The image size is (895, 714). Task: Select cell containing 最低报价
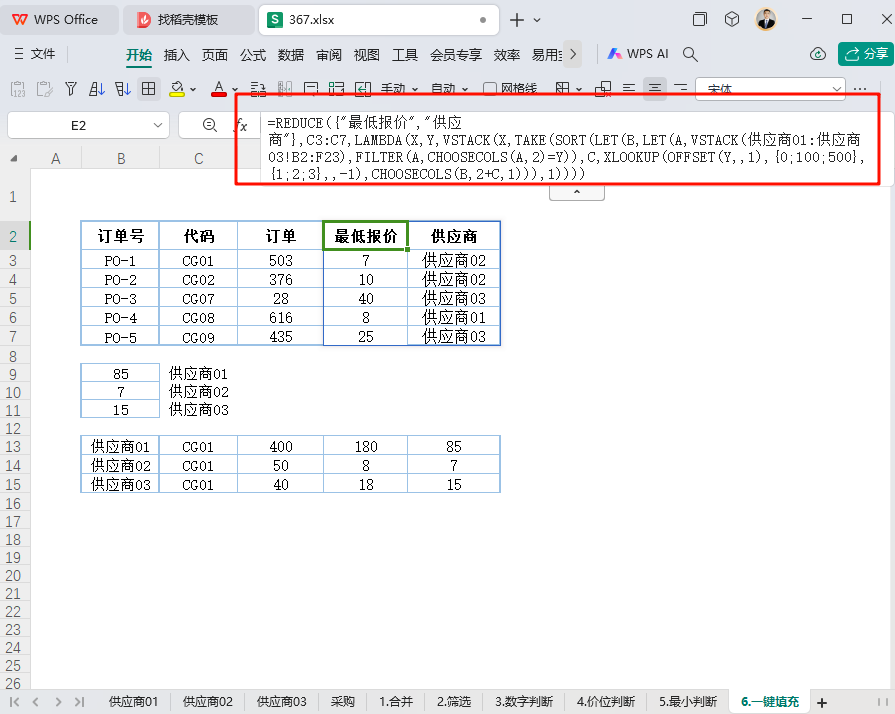pos(365,236)
